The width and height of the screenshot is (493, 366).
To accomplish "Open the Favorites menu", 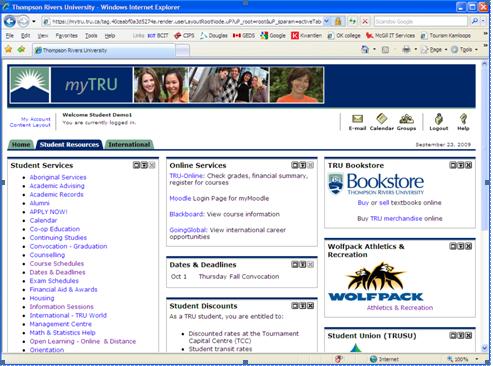I will click(67, 35).
